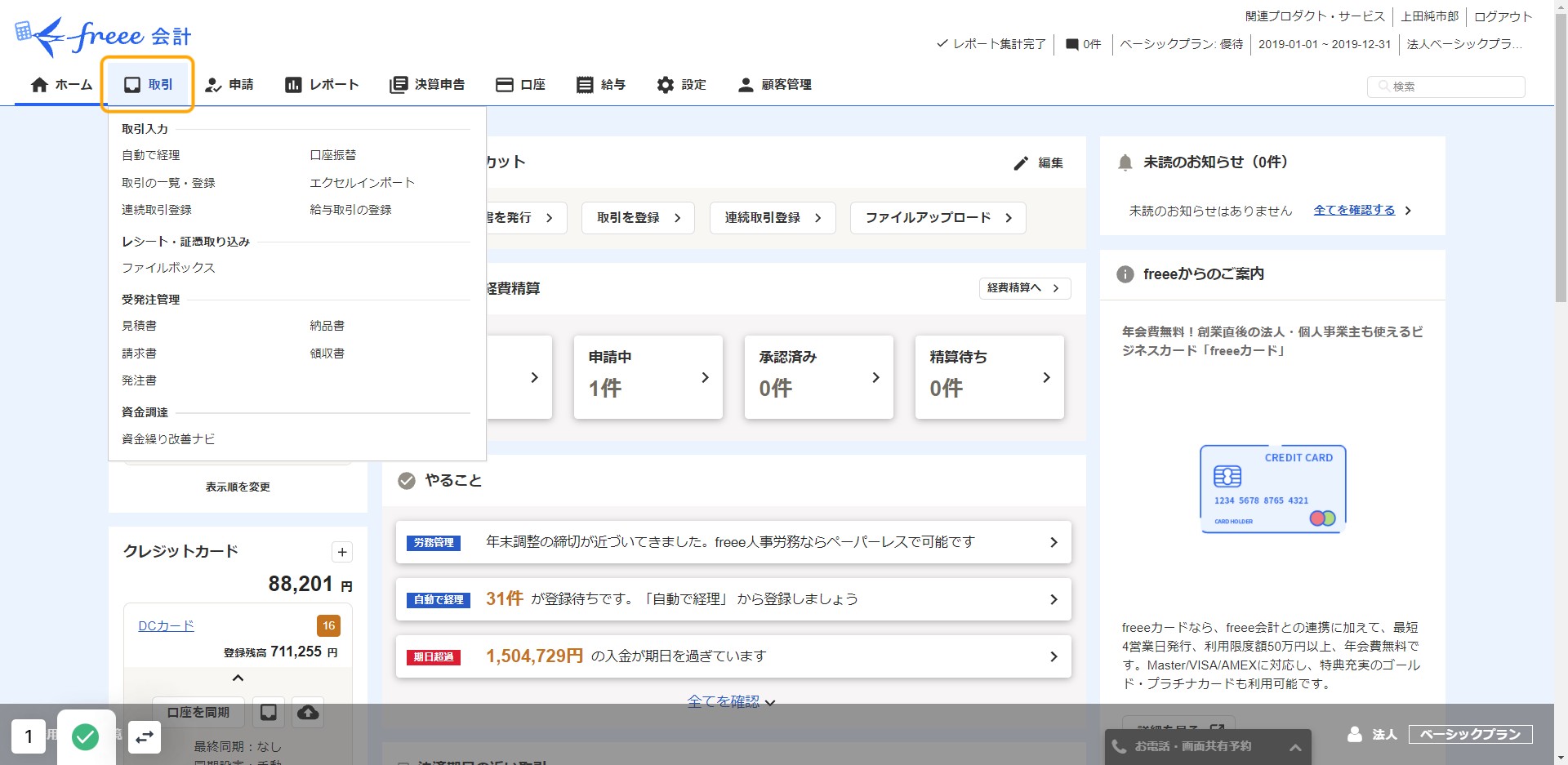Select 請求書 menu entry
The width and height of the screenshot is (1568, 765).
[x=139, y=354]
